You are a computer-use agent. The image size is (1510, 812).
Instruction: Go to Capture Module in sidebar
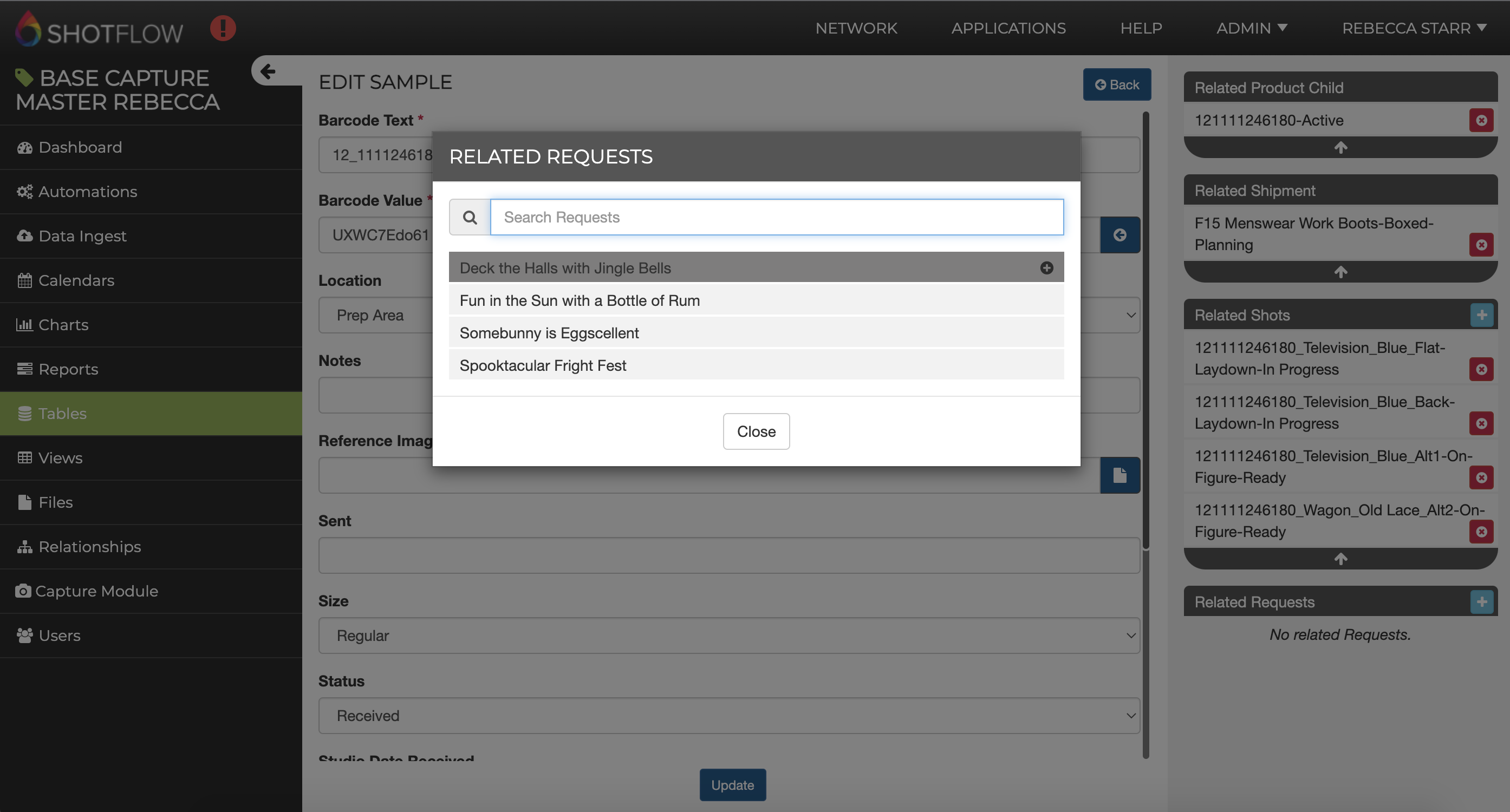point(97,591)
